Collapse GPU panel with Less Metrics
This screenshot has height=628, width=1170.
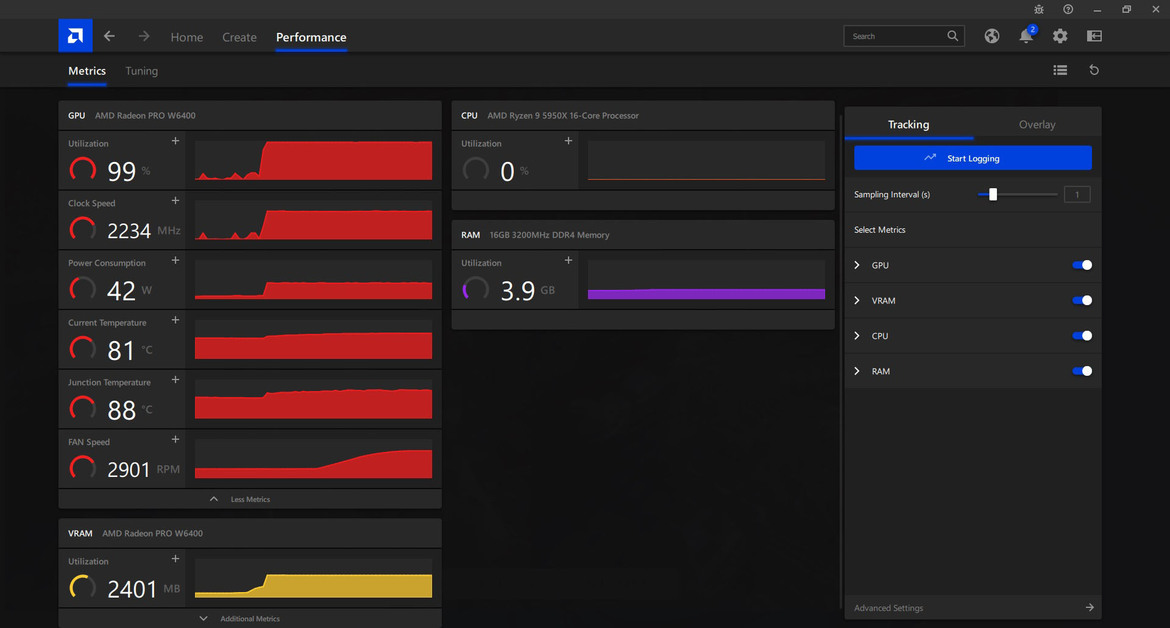[x=250, y=499]
